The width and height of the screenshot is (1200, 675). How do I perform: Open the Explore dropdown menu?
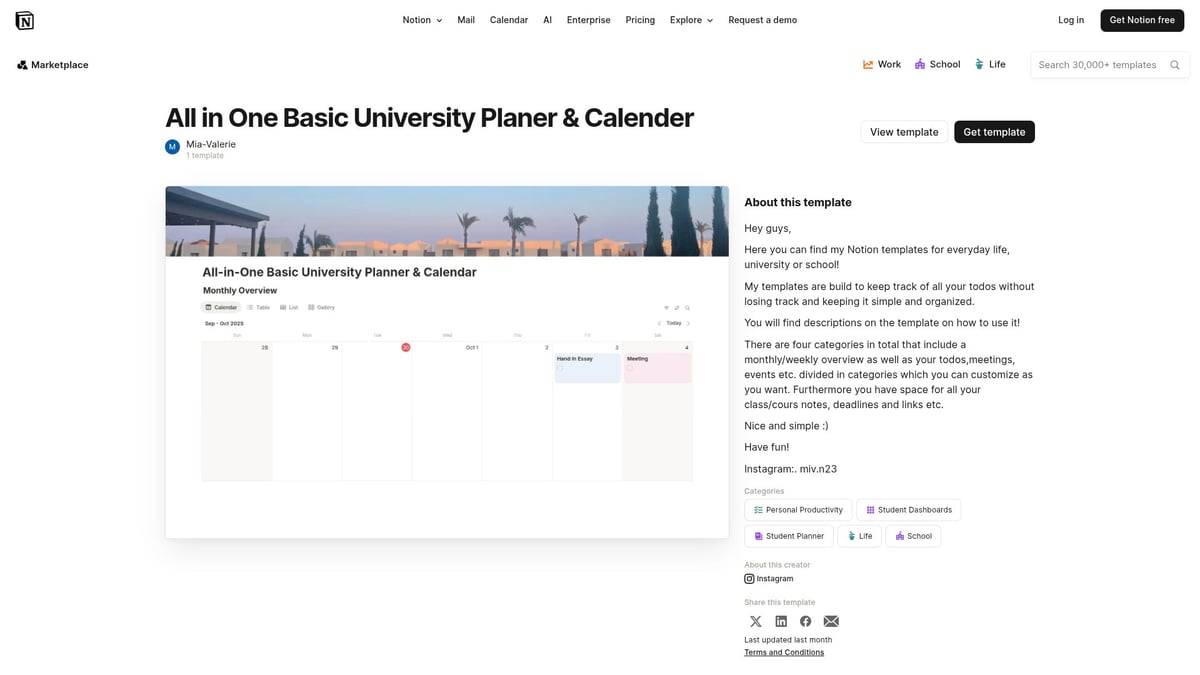click(x=690, y=19)
